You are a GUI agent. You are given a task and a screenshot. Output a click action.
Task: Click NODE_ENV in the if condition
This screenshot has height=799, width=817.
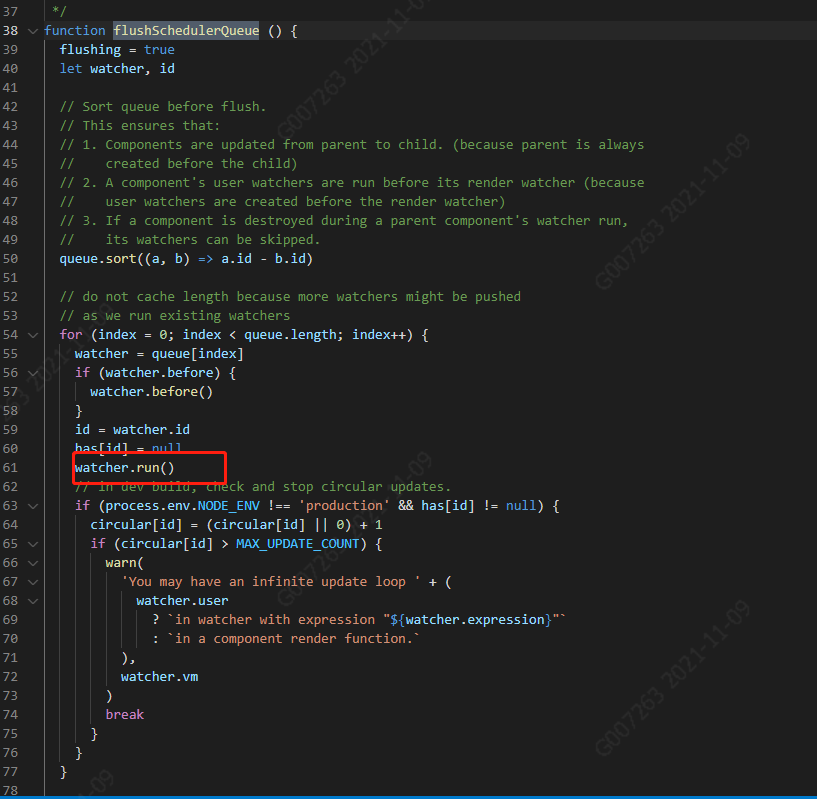pos(228,506)
